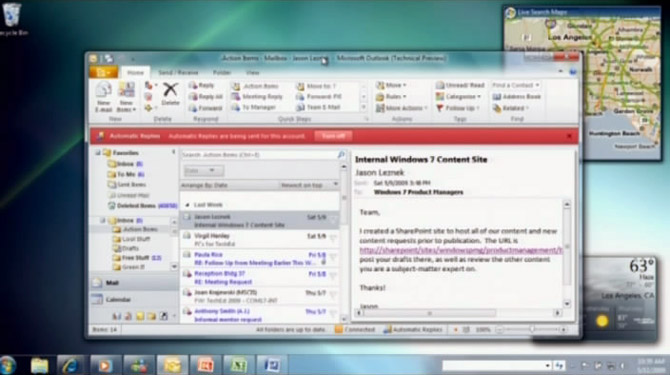Viewport: 670px width, 375px height.
Task: Click the Search Action Items field
Action: point(259,155)
